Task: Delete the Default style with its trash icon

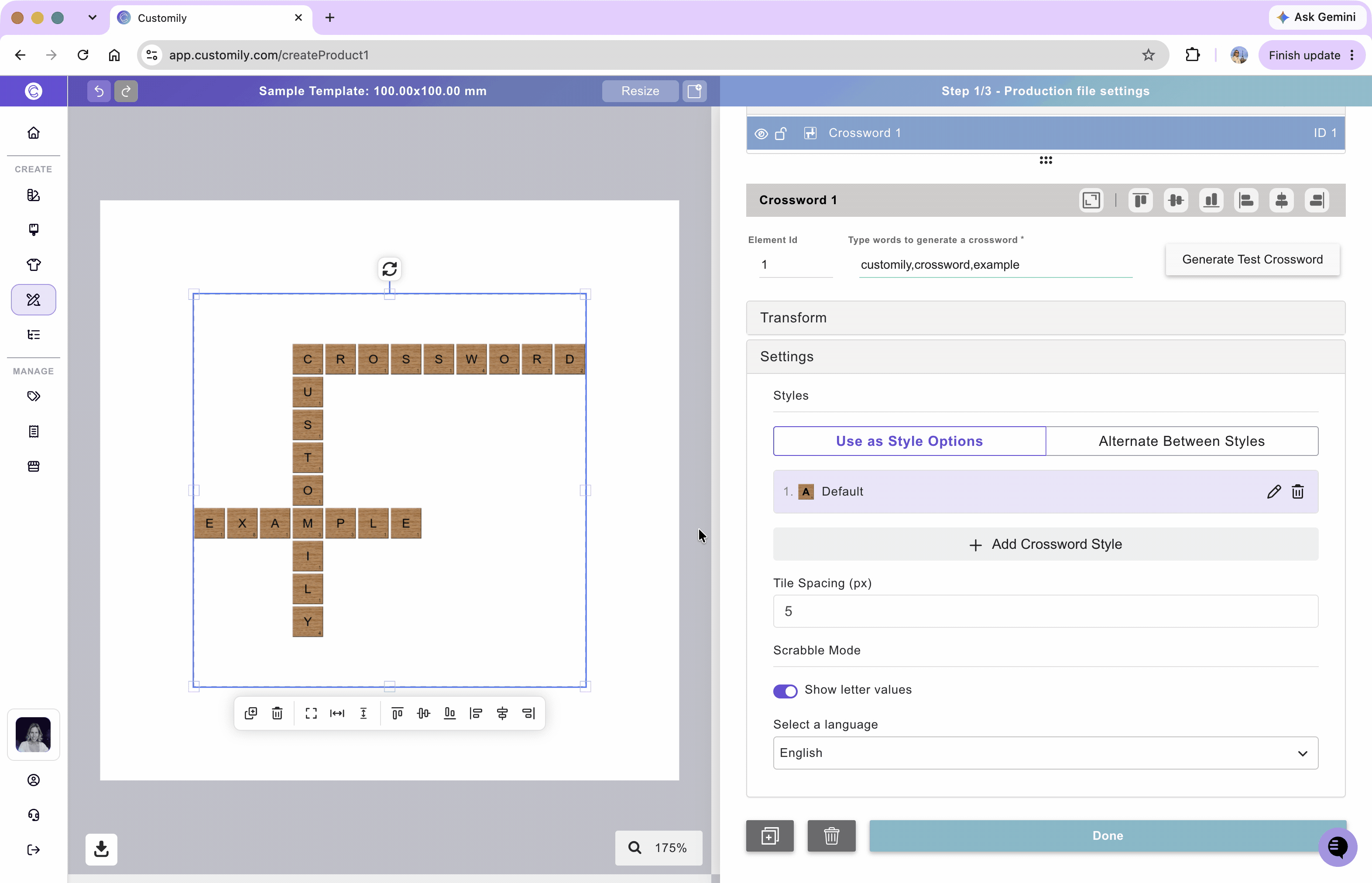Action: point(1298,491)
